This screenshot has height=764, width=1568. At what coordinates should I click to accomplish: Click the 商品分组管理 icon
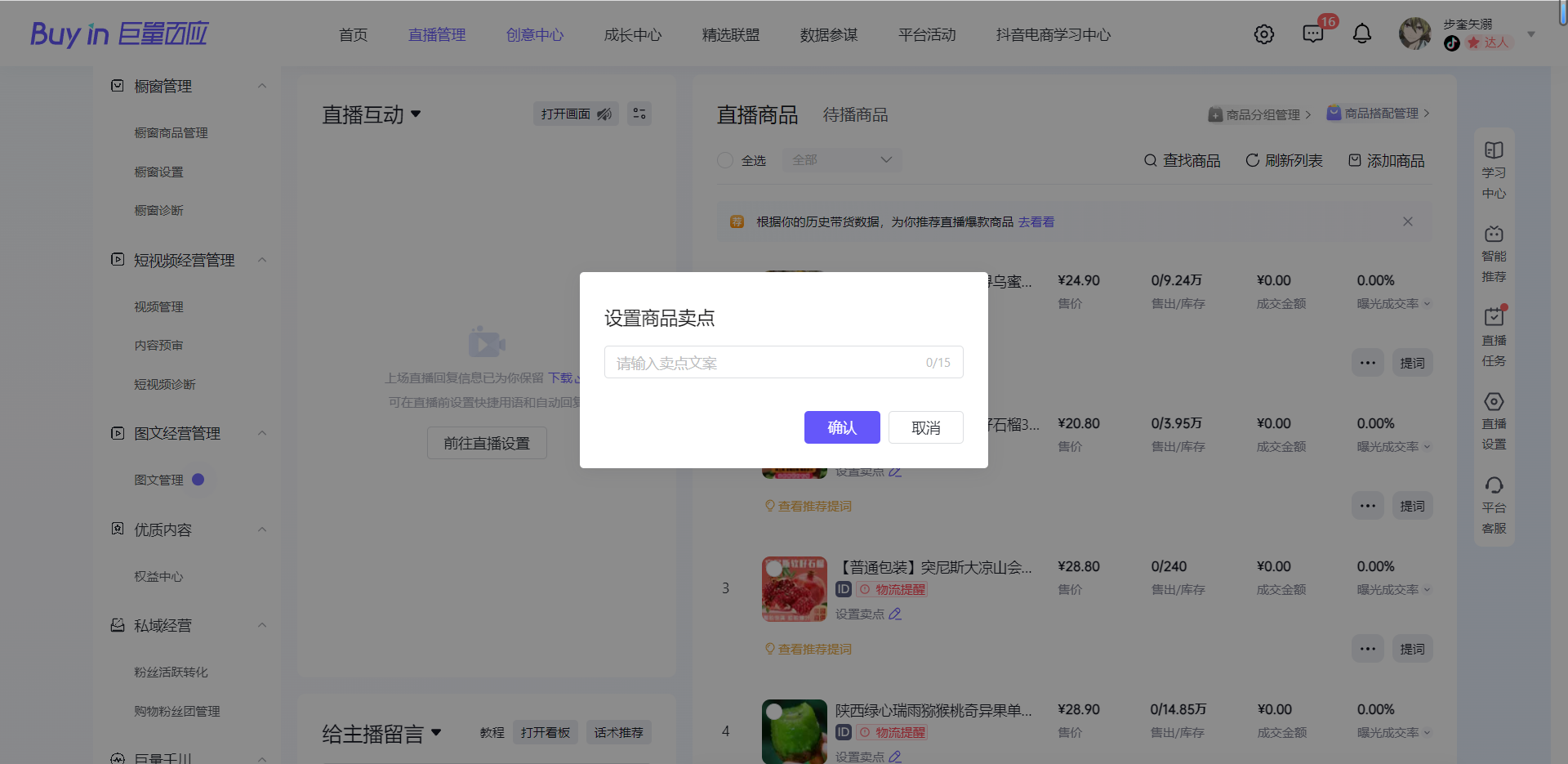(1215, 114)
